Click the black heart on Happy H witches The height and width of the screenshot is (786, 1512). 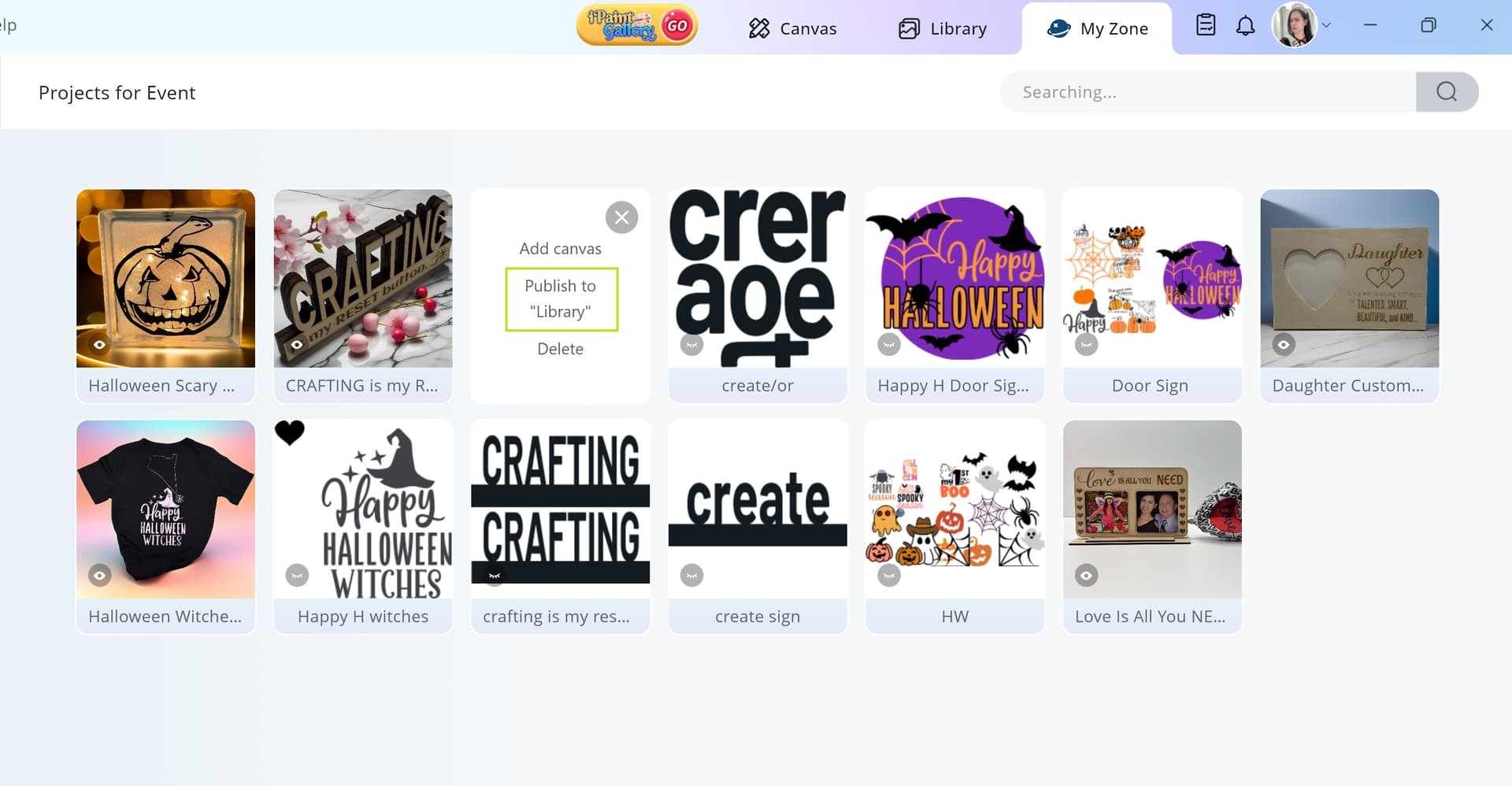pyautogui.click(x=290, y=432)
